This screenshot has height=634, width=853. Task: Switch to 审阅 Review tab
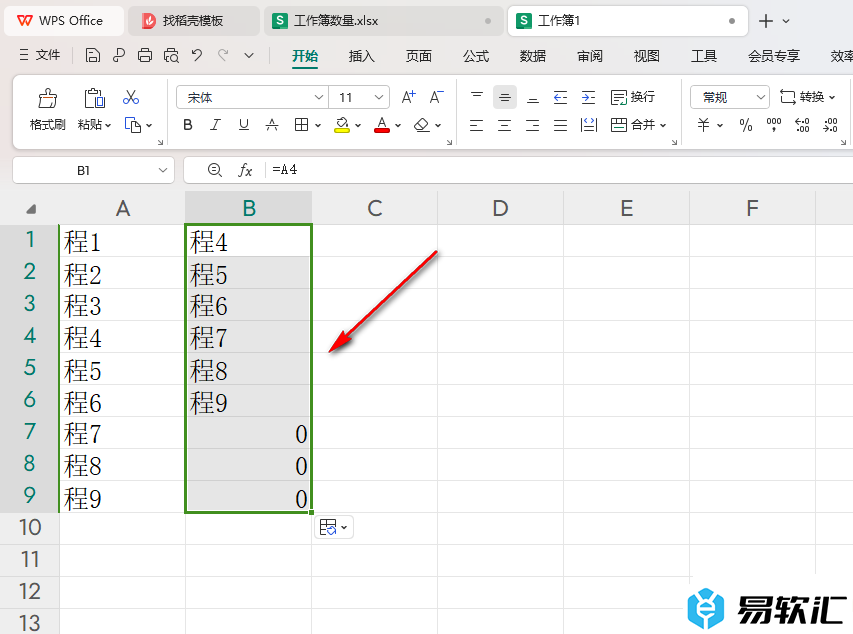[590, 56]
